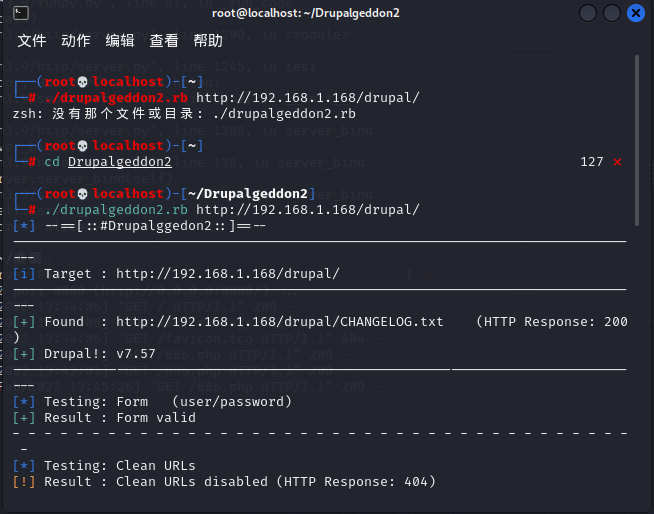
Task: Open the 查看 menu
Action: pos(164,41)
